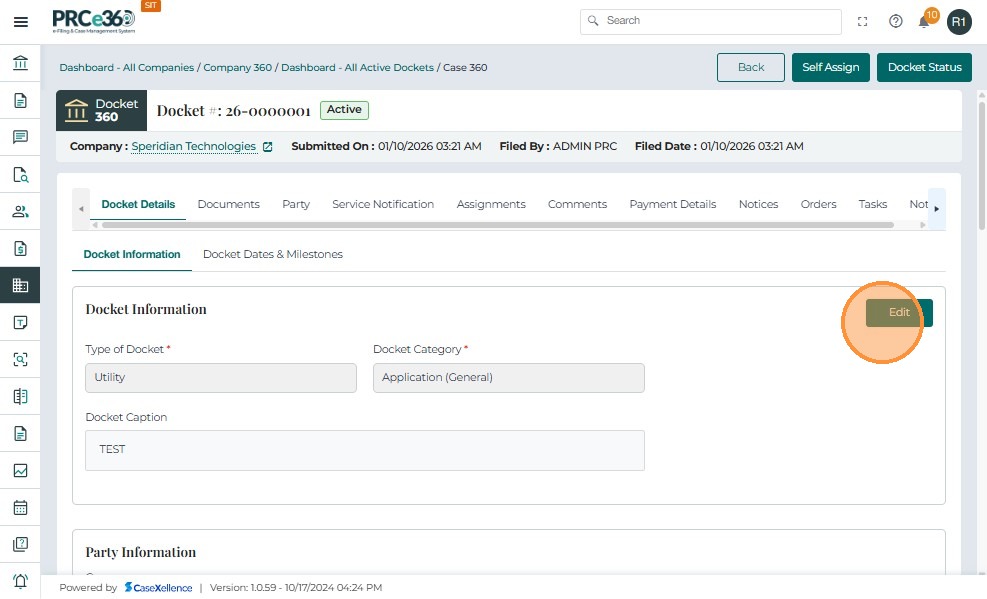Open the calendar sidebar icon

pyautogui.click(x=20, y=507)
